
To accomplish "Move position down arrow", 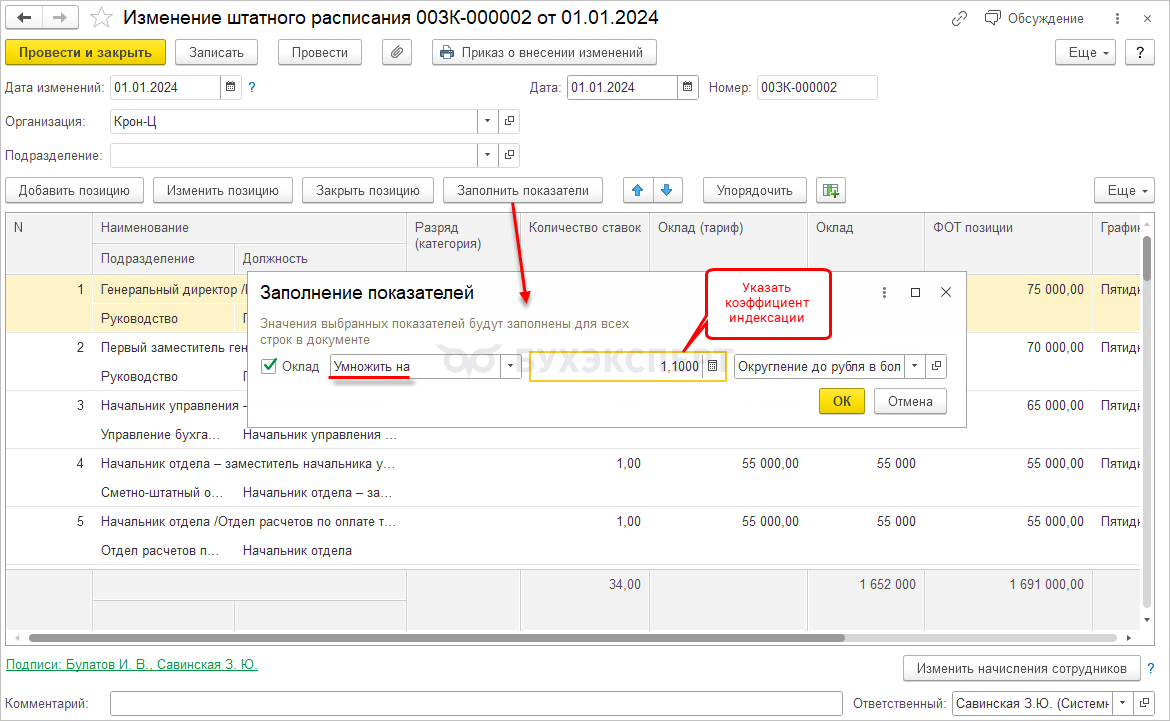I will click(668, 190).
